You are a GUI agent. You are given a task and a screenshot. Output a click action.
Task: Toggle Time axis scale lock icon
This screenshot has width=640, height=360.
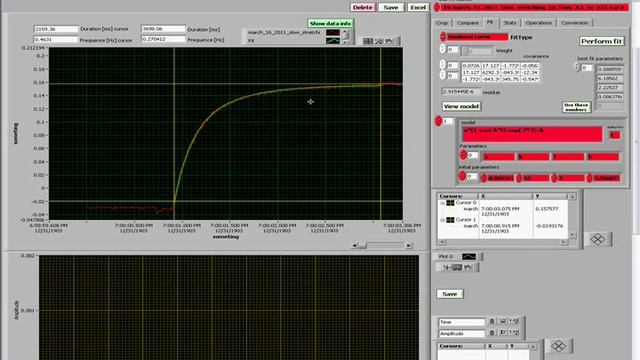492,322
